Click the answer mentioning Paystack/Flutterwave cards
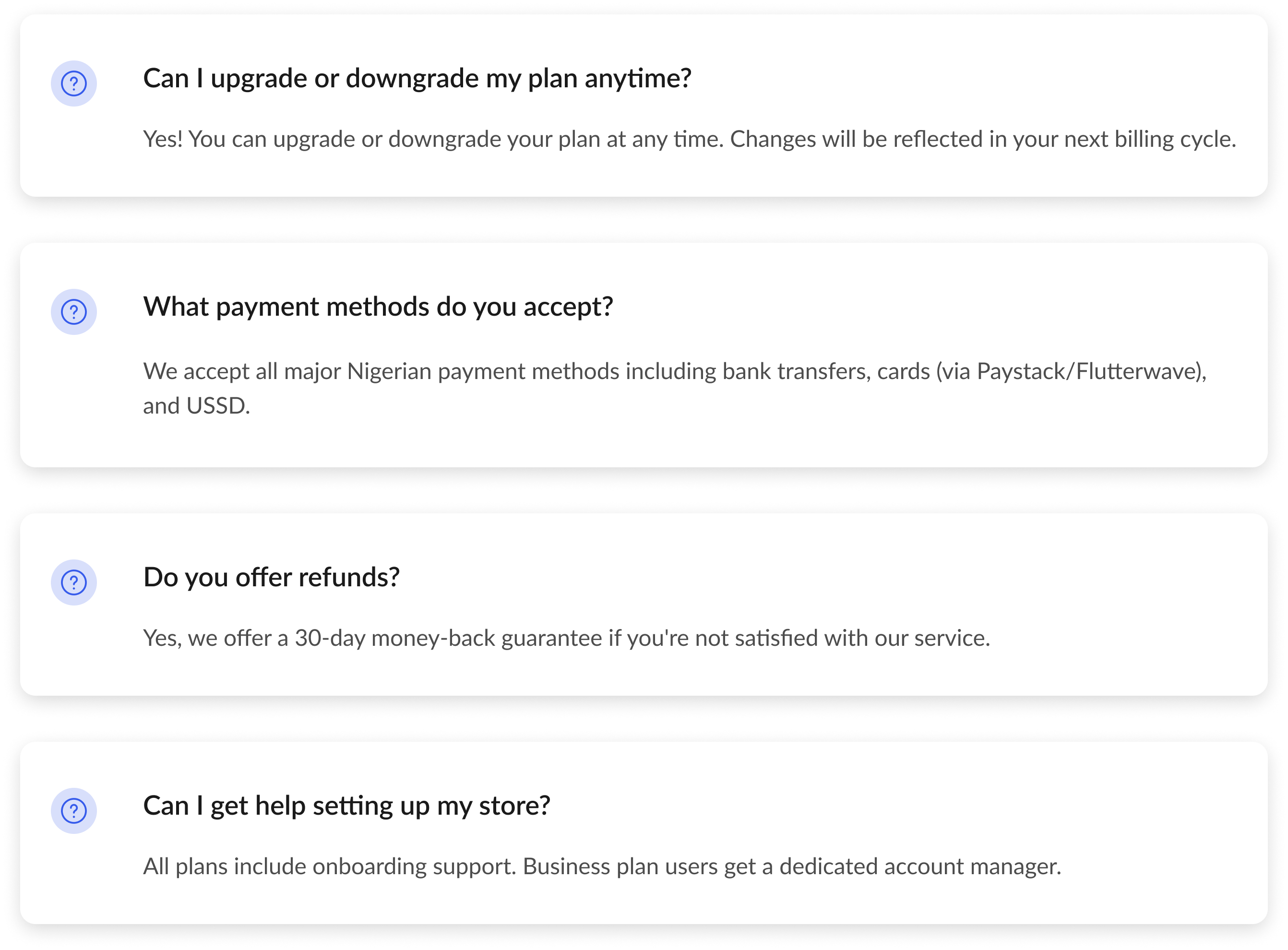This screenshot has width=1288, height=950. click(x=675, y=389)
